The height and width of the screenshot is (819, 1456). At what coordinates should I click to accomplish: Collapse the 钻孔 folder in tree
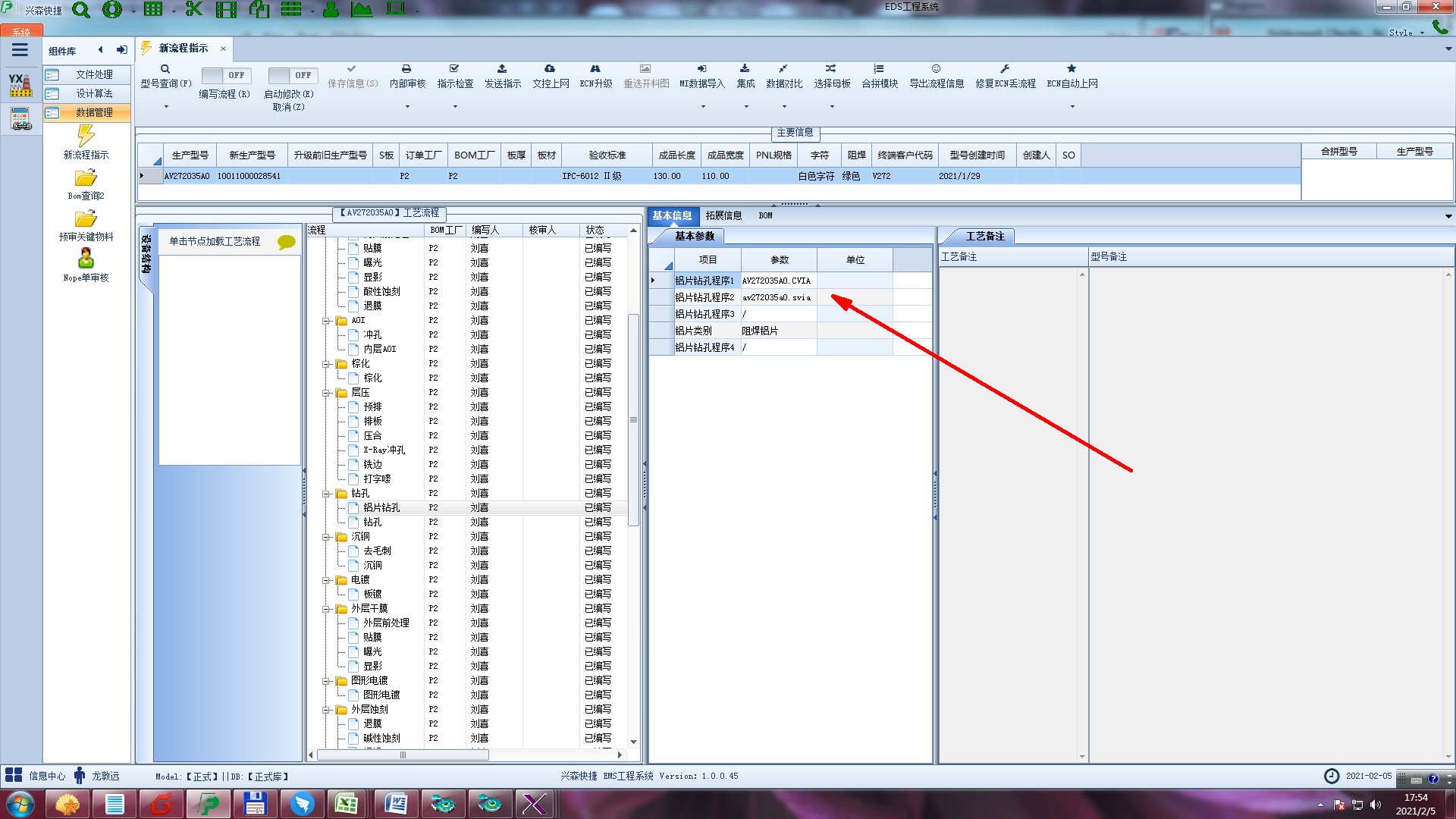pyautogui.click(x=327, y=494)
